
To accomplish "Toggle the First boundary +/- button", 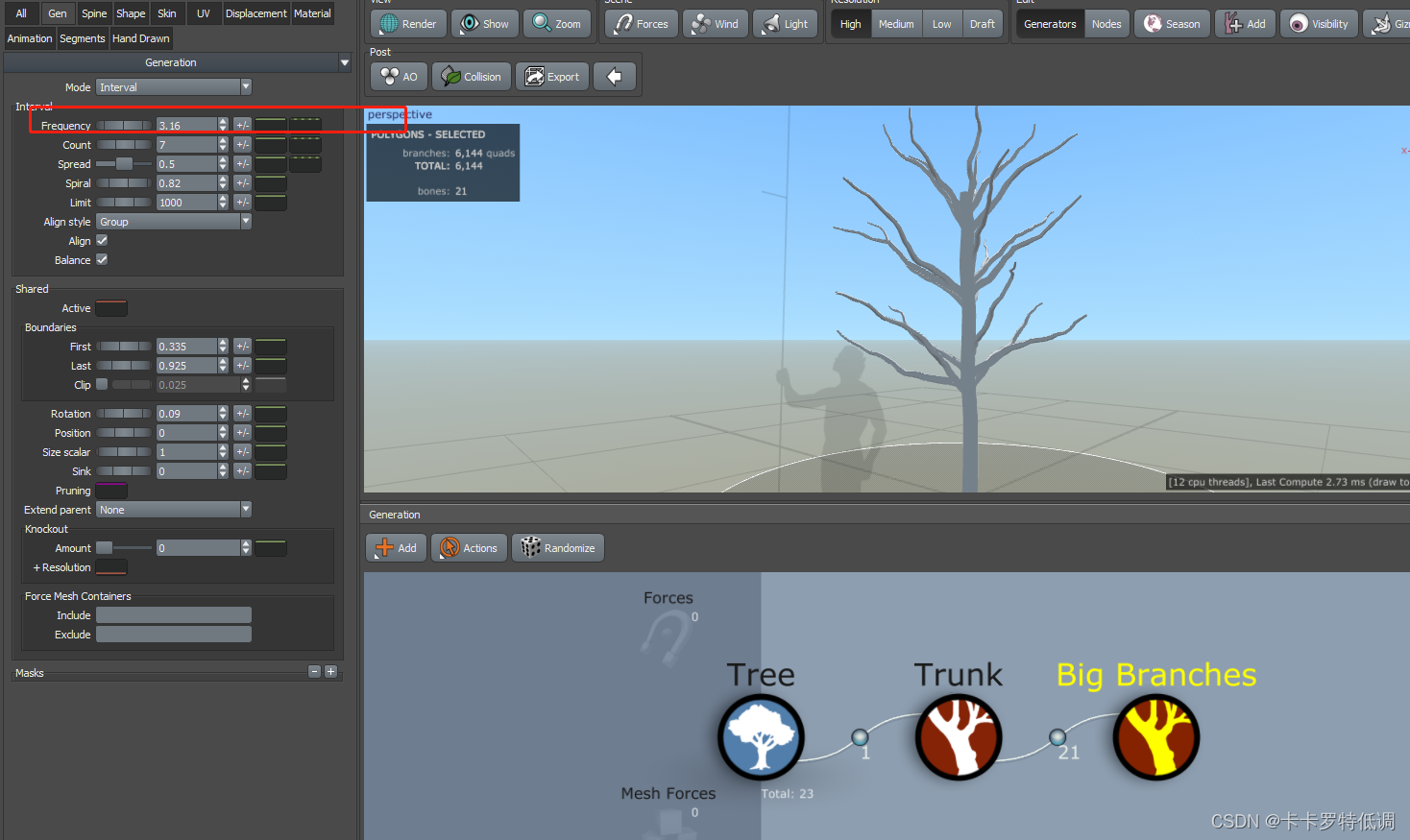I will [242, 347].
